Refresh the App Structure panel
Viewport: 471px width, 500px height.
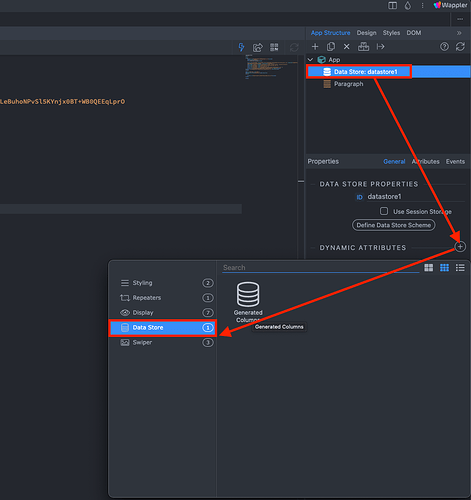(x=460, y=47)
